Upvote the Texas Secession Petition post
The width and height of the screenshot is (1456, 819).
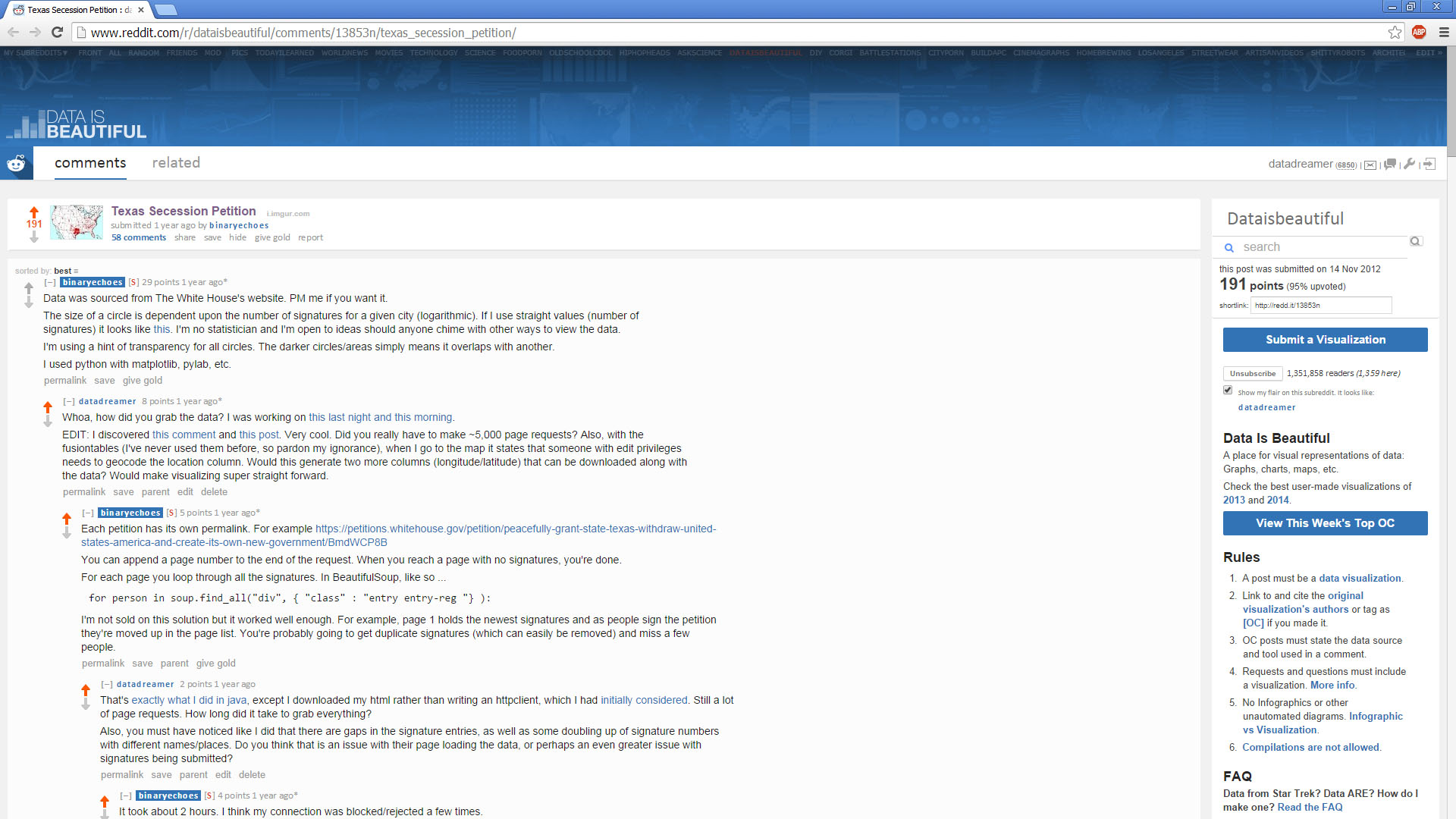(34, 212)
